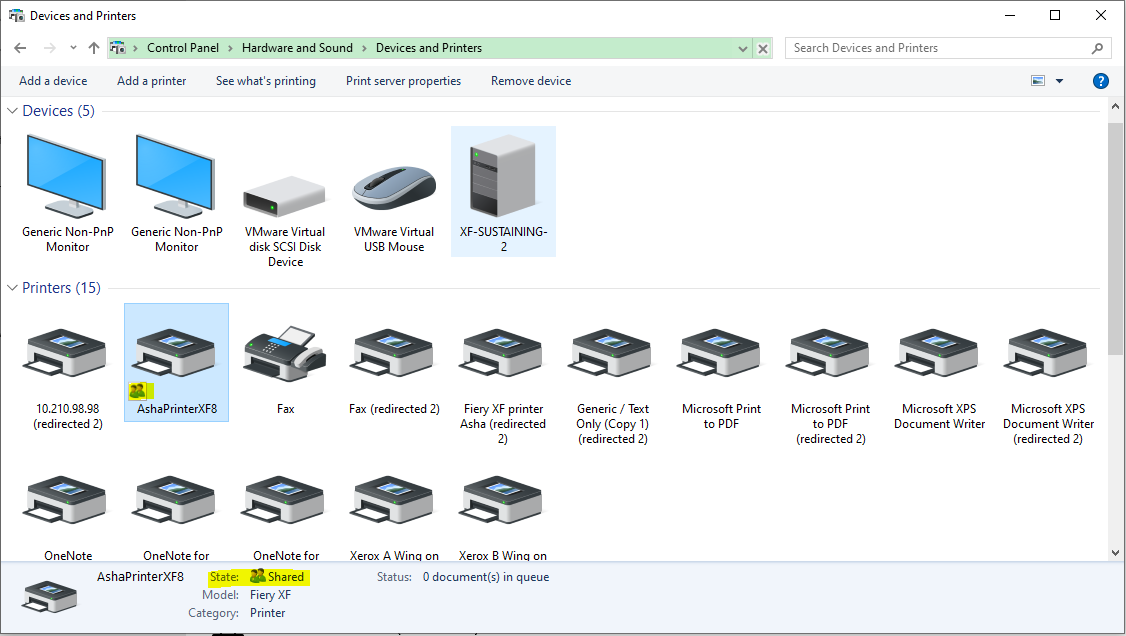Select Fiery XF printer Asha (redirected 2)

click(503, 376)
